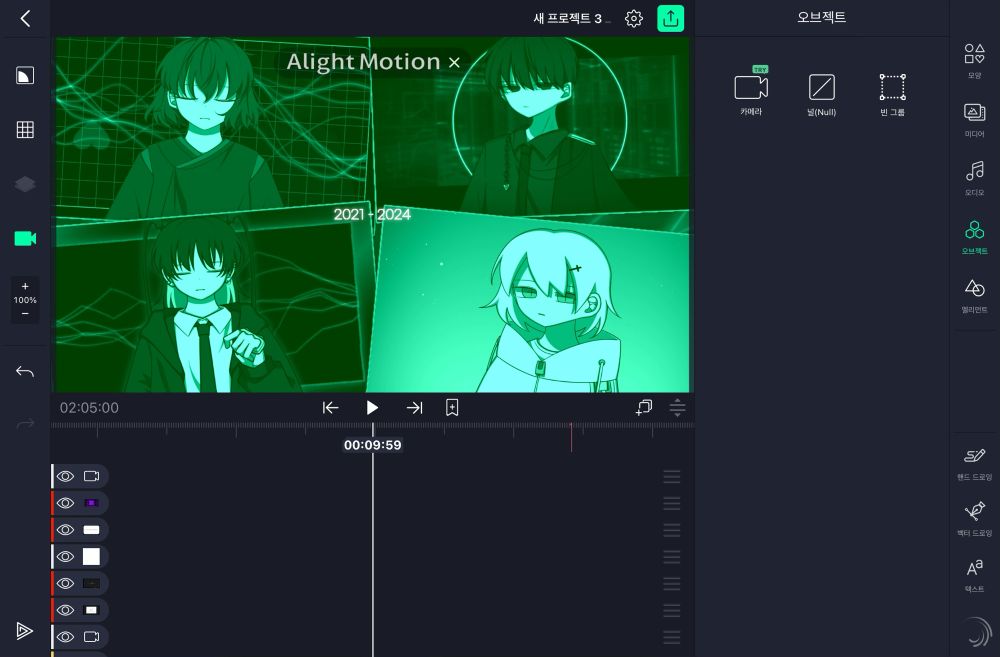The image size is (1000, 657).
Task: Tap the green export share button
Action: coord(670,18)
